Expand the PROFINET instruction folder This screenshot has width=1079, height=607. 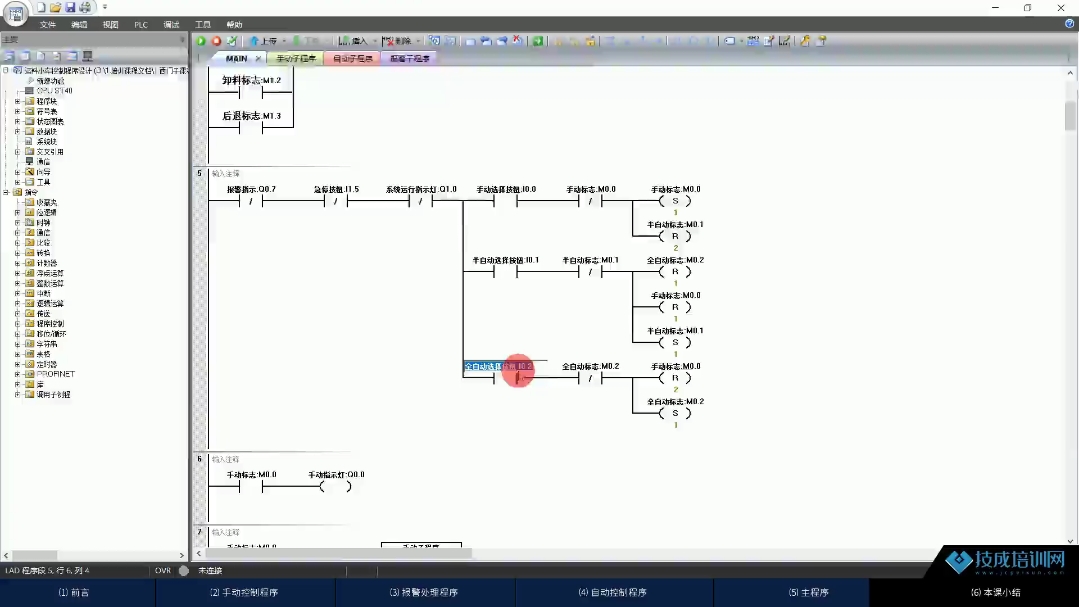tap(17, 374)
